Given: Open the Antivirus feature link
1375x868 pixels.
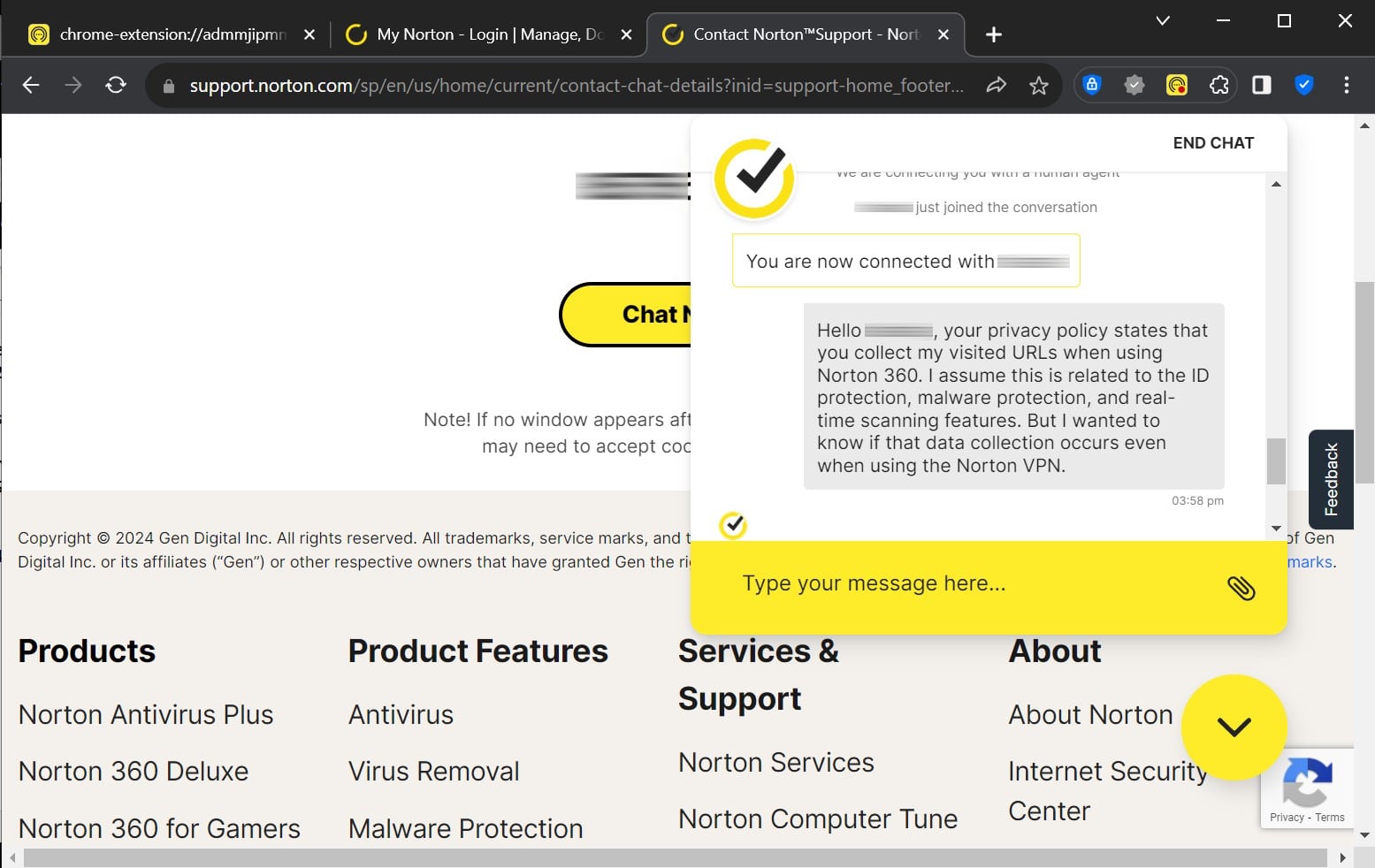Looking at the screenshot, I should (x=401, y=714).
